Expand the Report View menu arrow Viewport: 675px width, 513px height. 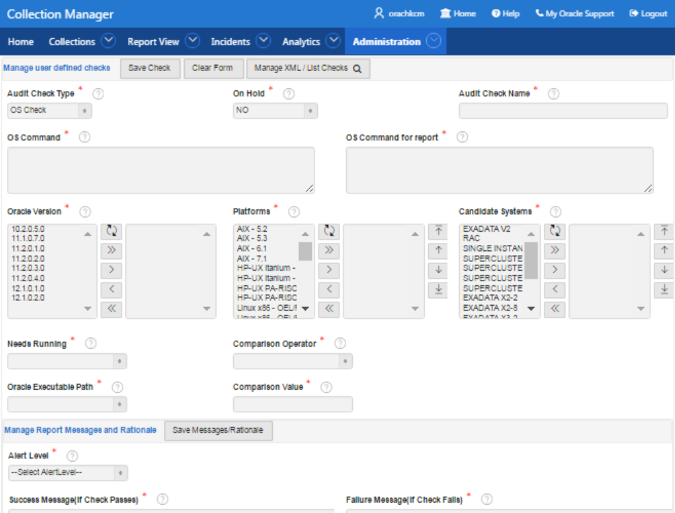pyautogui.click(x=192, y=41)
